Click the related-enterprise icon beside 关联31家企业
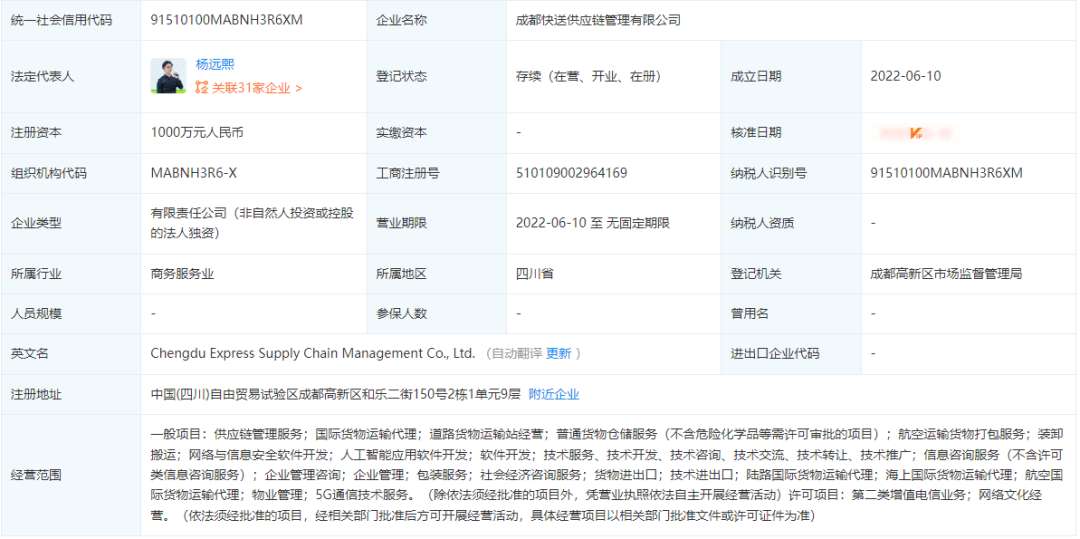 (201, 88)
